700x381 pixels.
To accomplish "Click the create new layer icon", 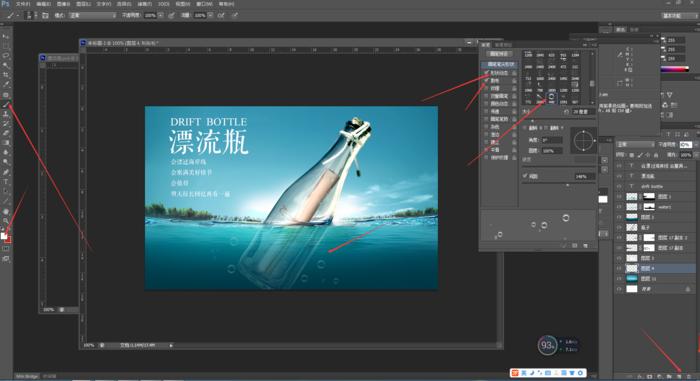I will point(679,377).
